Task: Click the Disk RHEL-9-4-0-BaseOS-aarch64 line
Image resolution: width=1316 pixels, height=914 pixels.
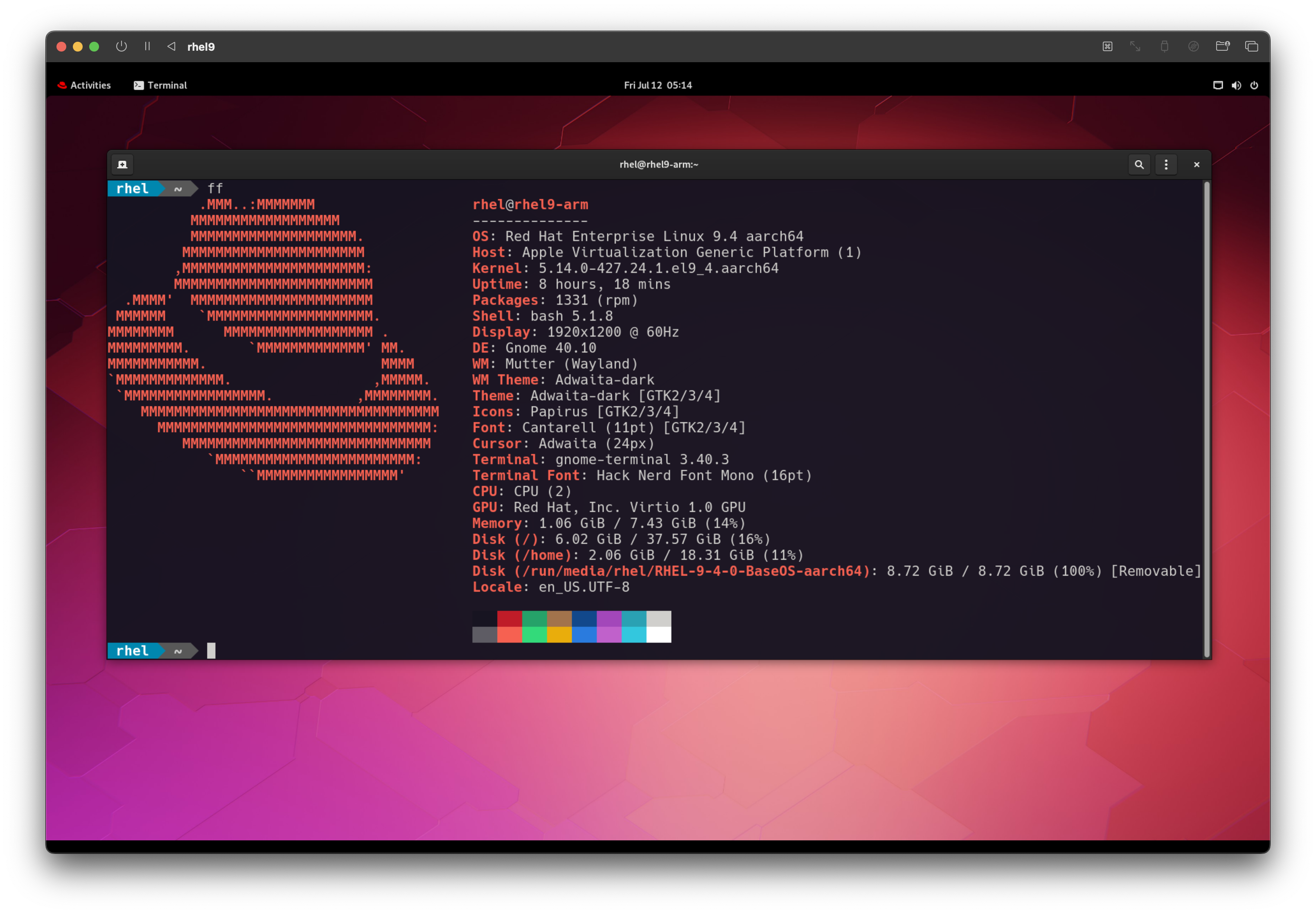Action: click(x=837, y=572)
